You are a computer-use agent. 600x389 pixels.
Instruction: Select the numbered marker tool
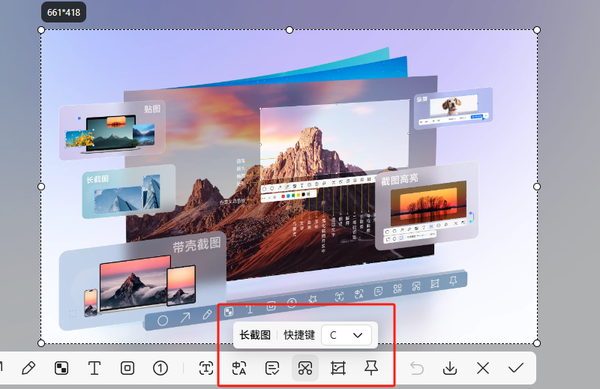pyautogui.click(x=160, y=368)
